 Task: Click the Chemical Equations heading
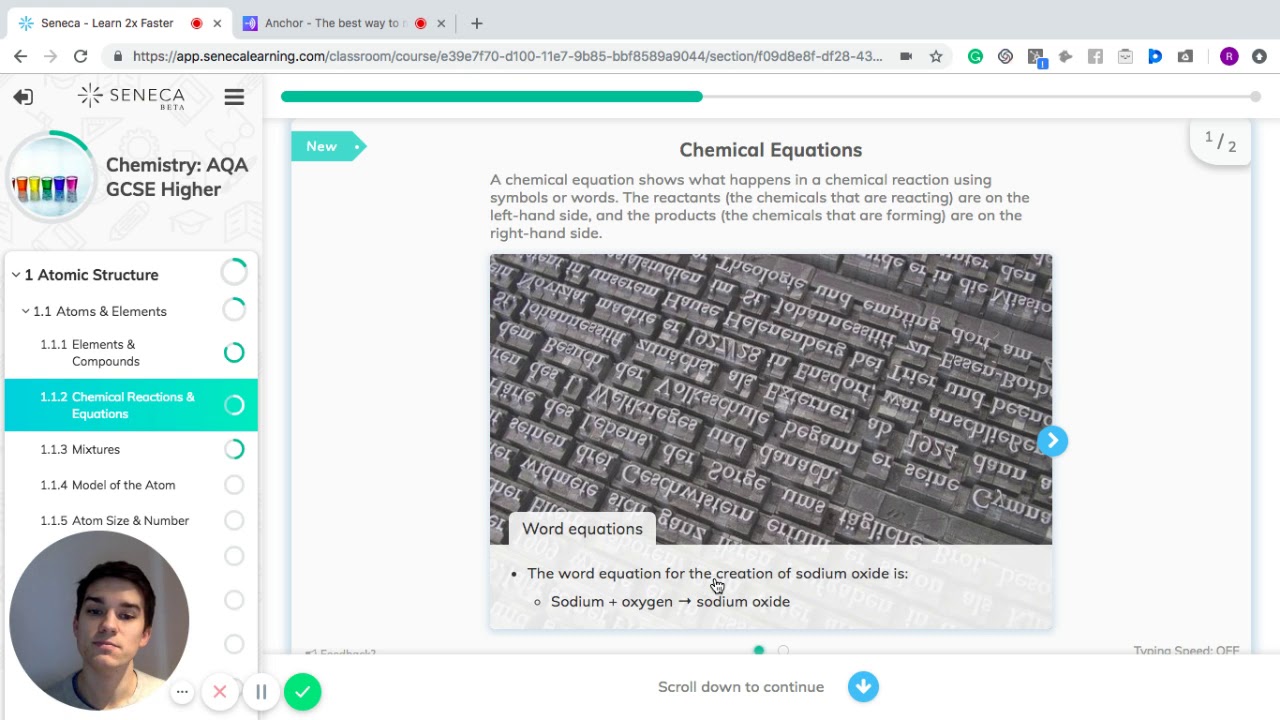pos(770,150)
